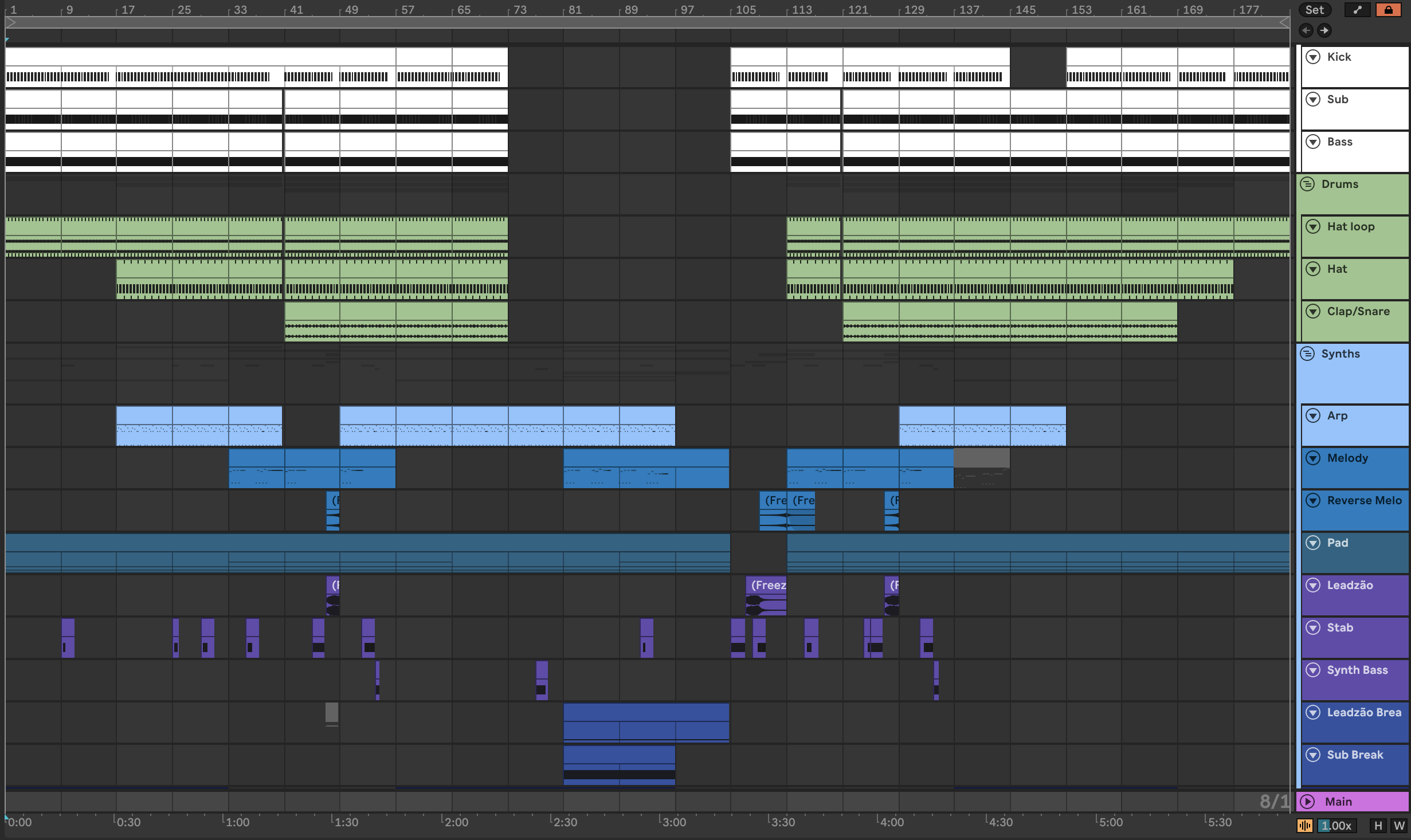Unfold the Main track play triangle
This screenshot has height=840, width=1411.
pyautogui.click(x=1307, y=801)
